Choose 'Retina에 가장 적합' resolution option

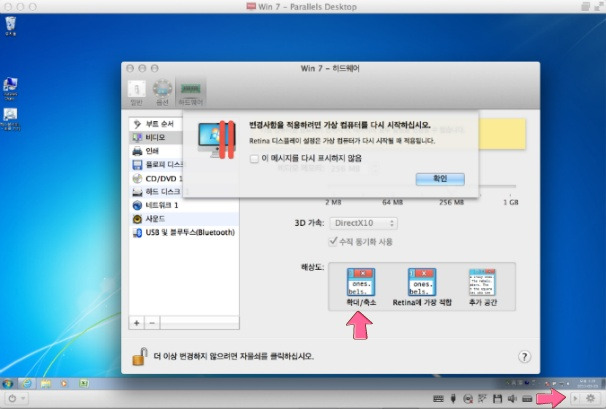point(422,287)
